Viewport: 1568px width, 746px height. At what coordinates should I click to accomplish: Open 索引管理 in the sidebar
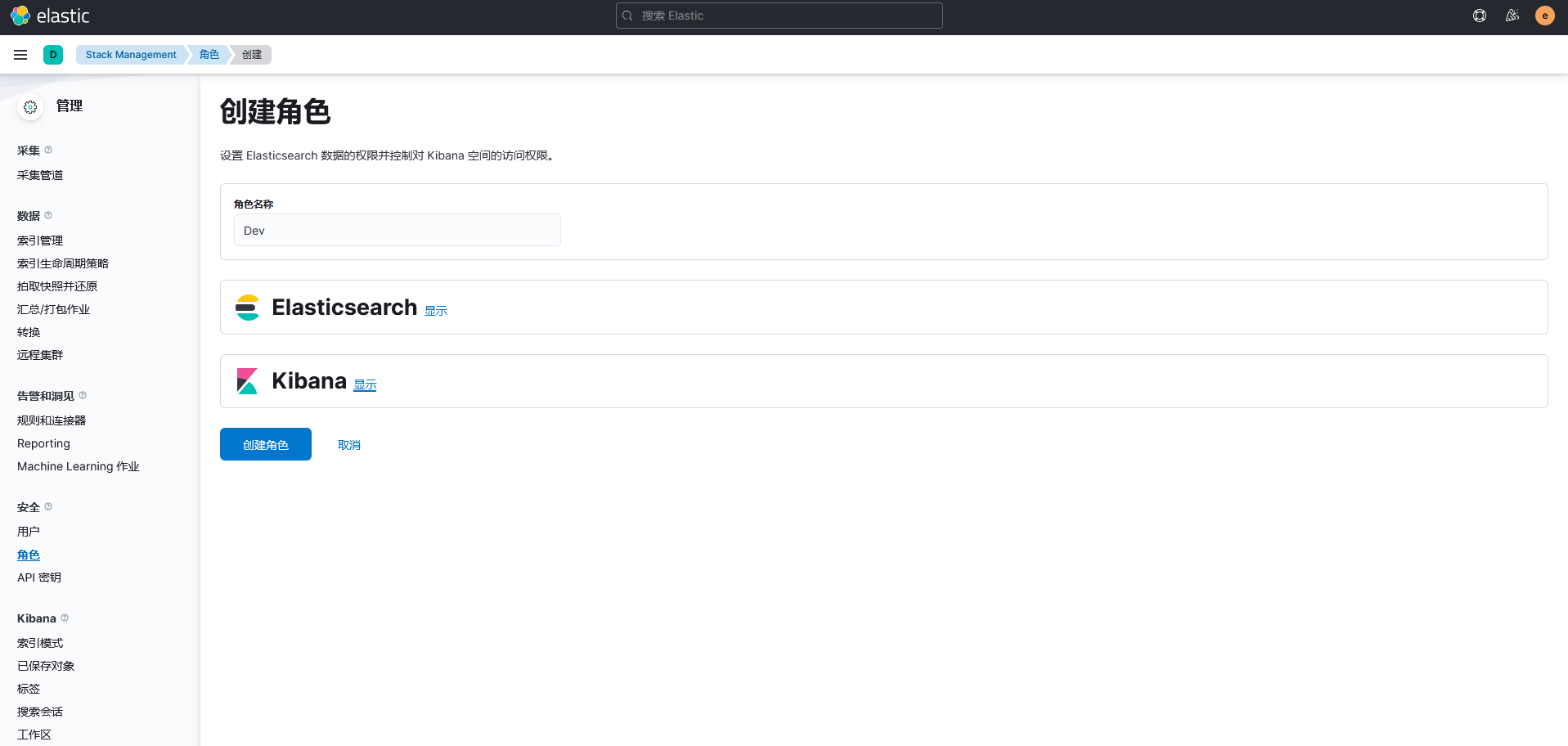(x=40, y=240)
